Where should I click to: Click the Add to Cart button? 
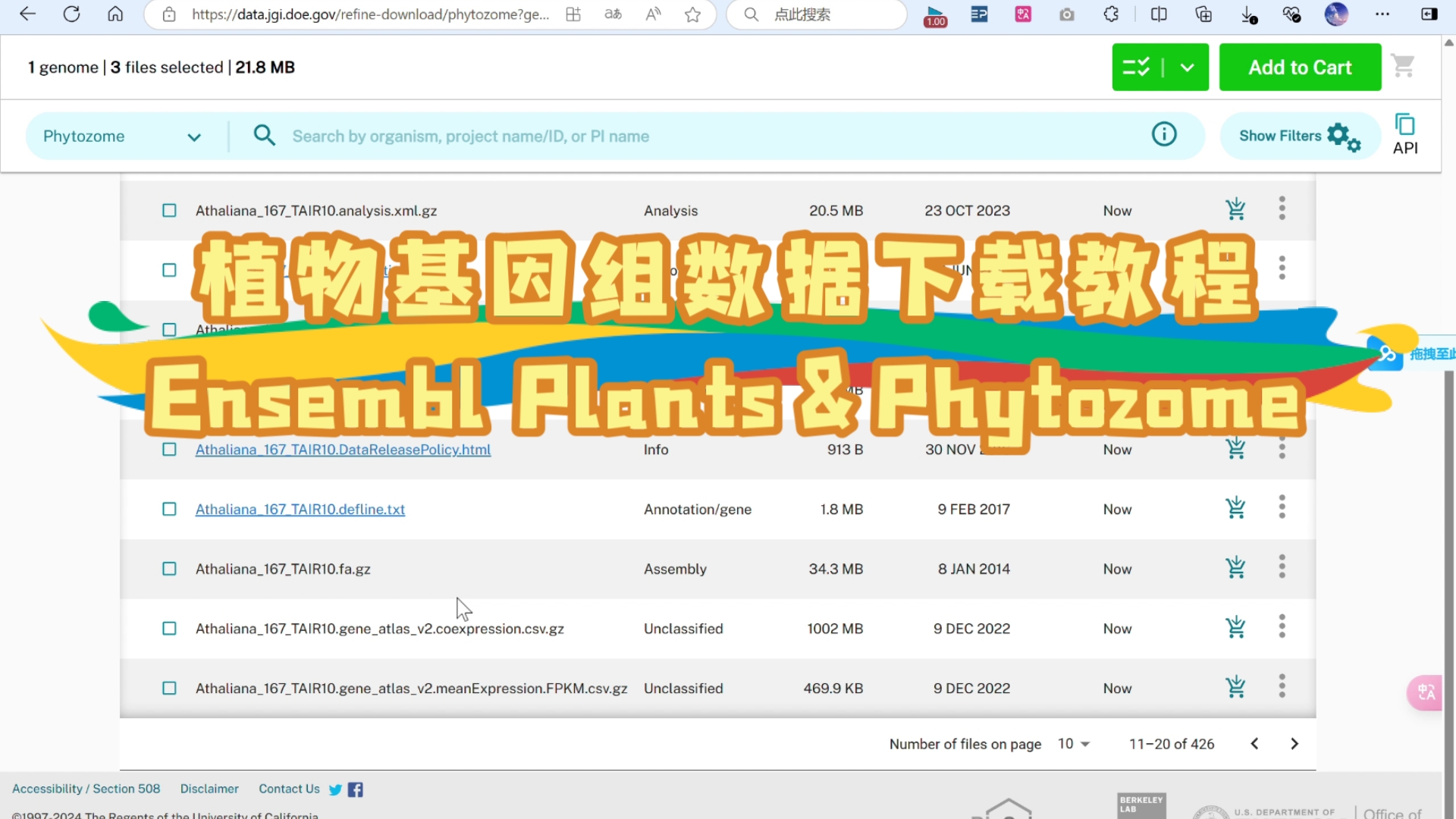click(1300, 67)
